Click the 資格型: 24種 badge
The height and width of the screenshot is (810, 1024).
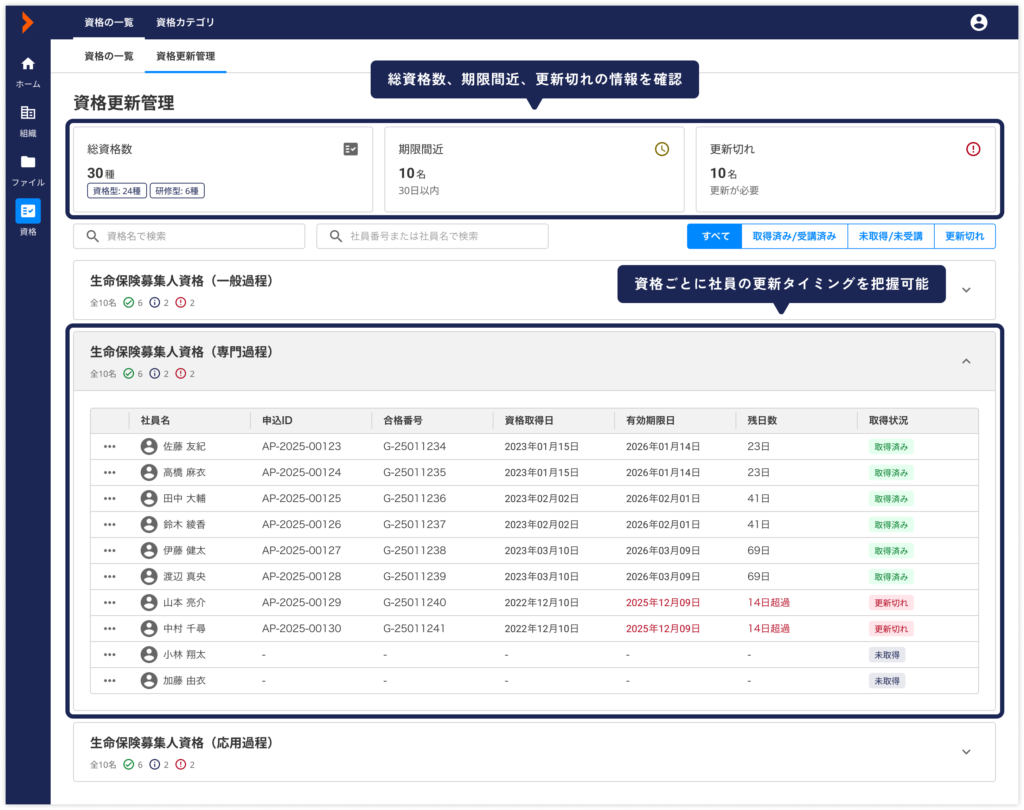tap(118, 191)
